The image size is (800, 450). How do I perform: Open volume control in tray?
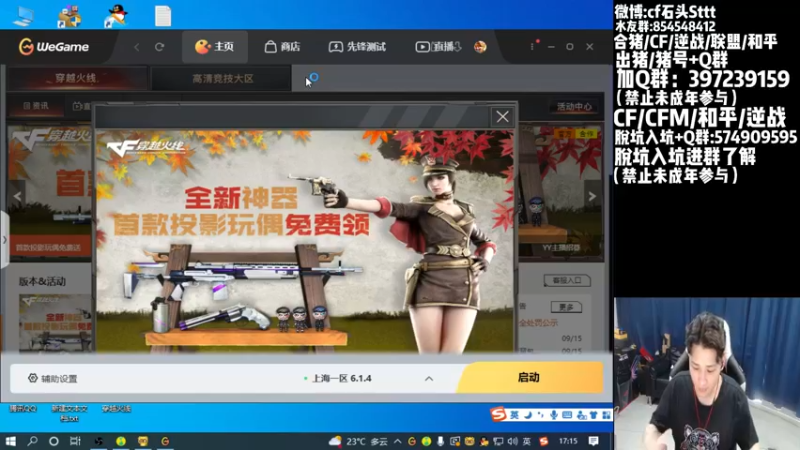pyautogui.click(x=512, y=441)
